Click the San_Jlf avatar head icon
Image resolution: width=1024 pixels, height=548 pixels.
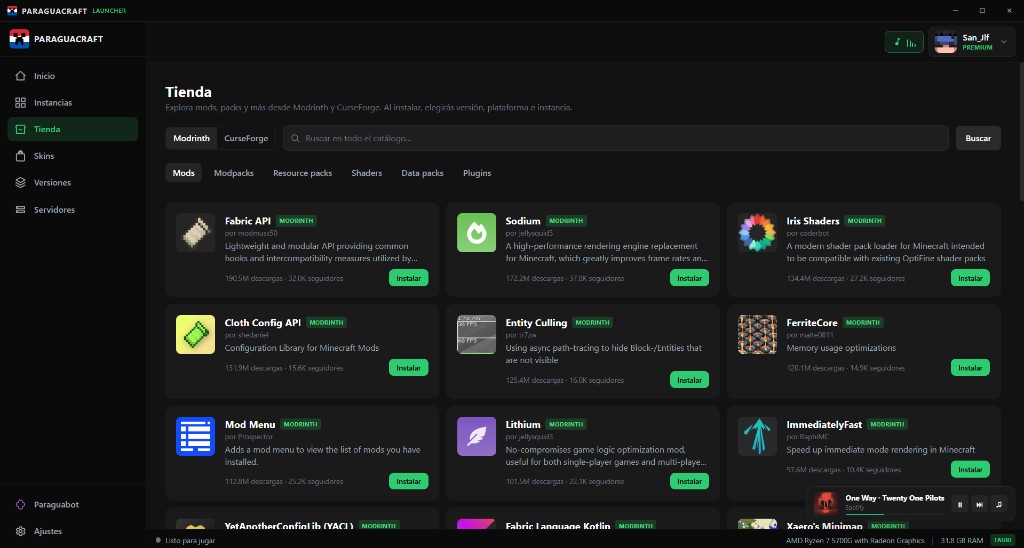pos(946,42)
